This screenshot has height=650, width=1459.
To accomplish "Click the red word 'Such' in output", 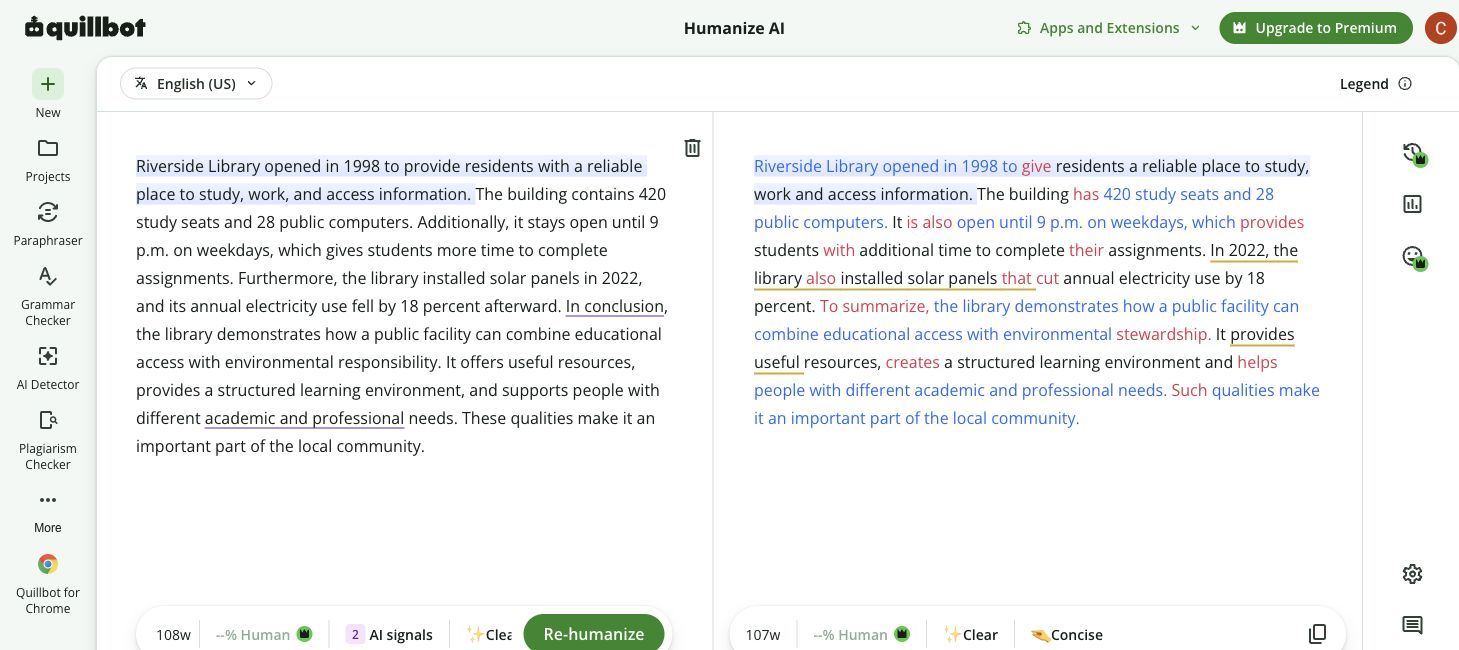I will pos(1189,390).
